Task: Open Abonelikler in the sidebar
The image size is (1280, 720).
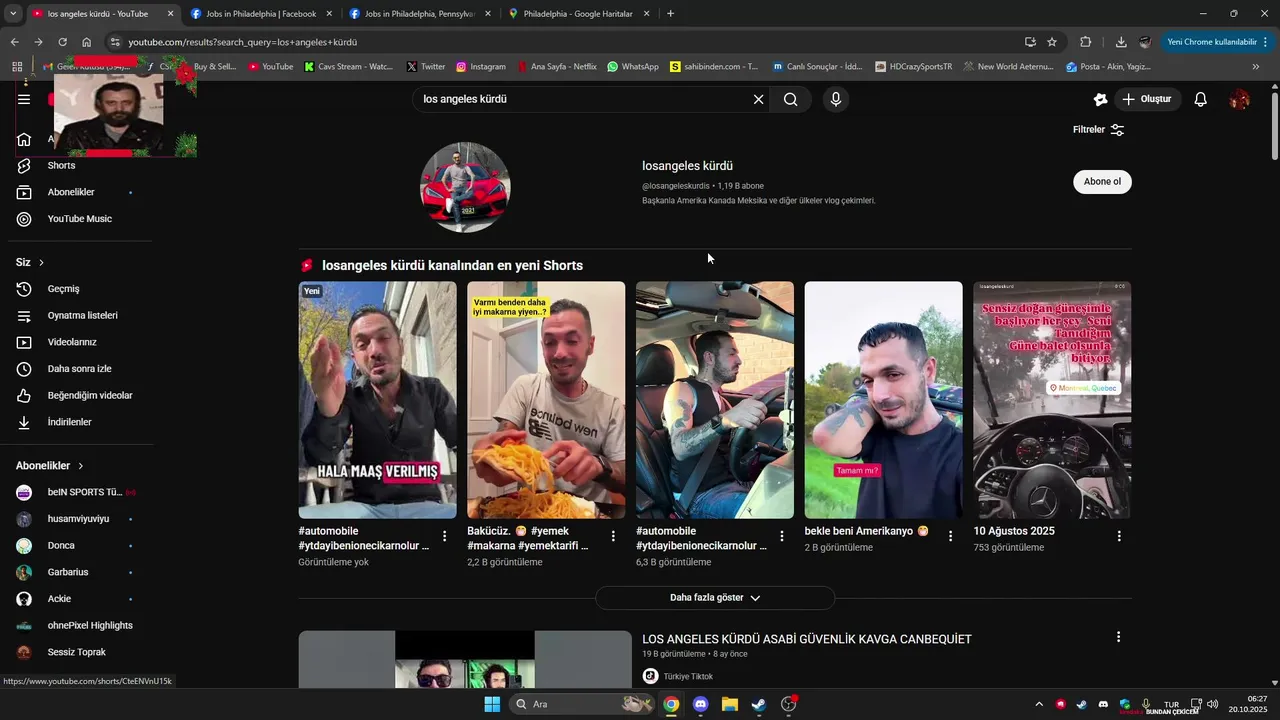Action: click(71, 192)
